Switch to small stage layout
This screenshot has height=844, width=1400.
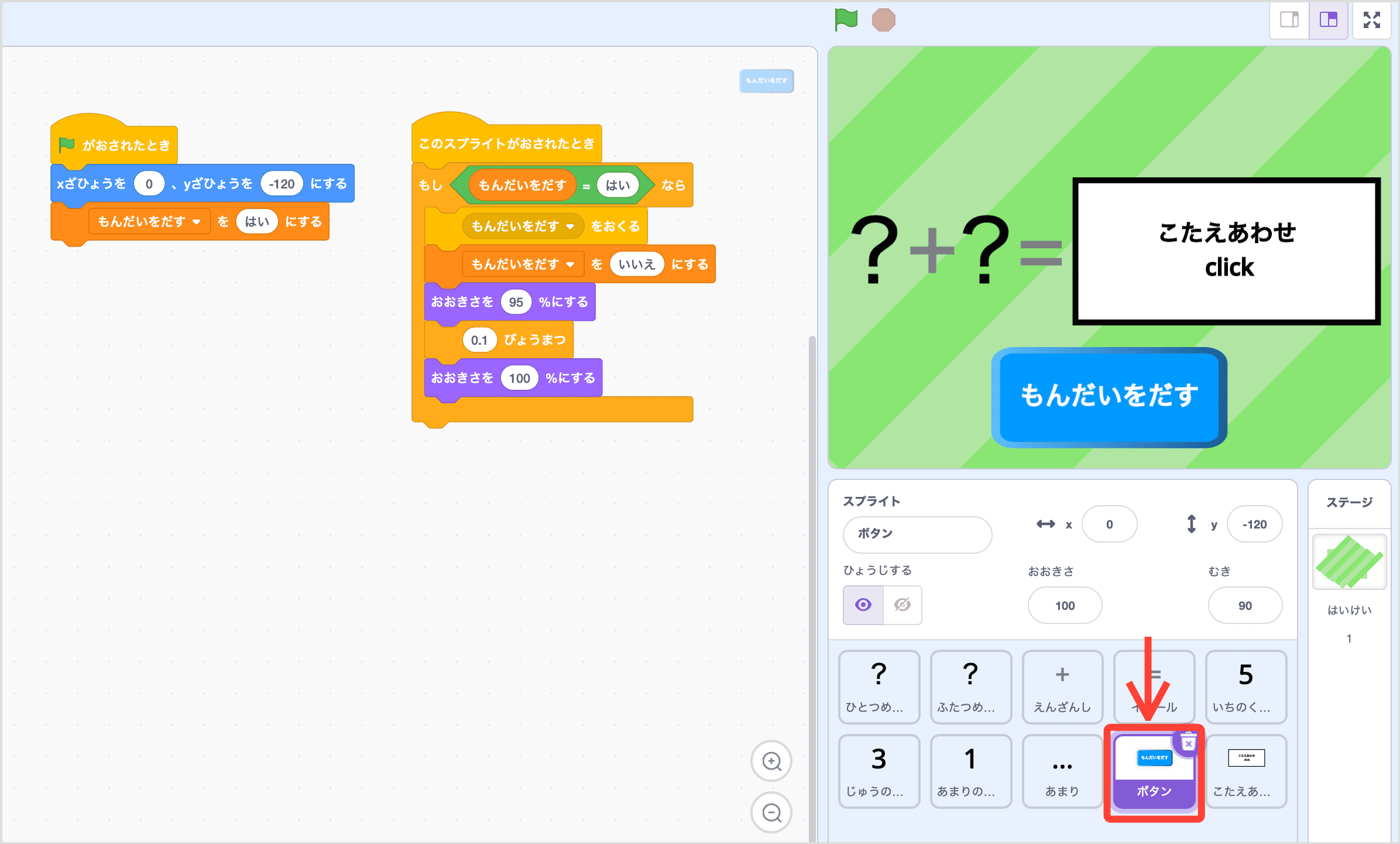(x=1289, y=20)
